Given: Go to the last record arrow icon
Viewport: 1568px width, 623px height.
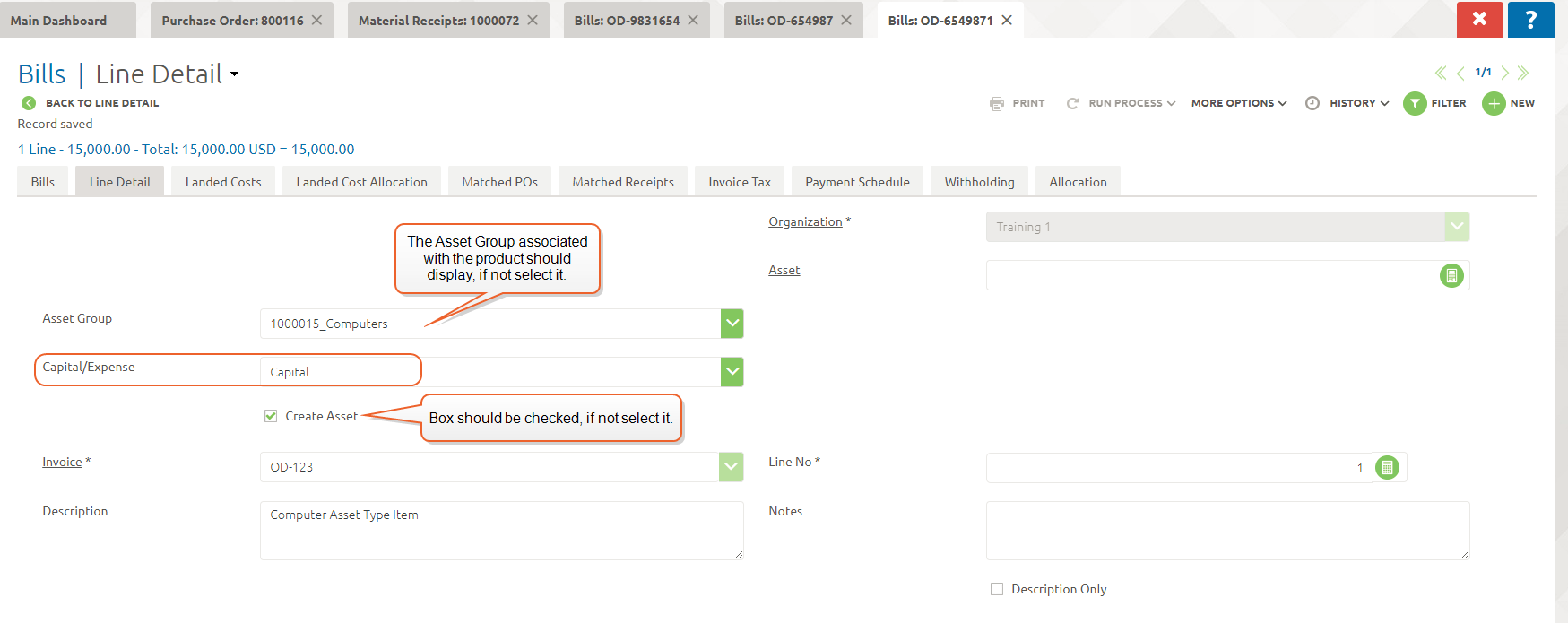Looking at the screenshot, I should [x=1523, y=73].
